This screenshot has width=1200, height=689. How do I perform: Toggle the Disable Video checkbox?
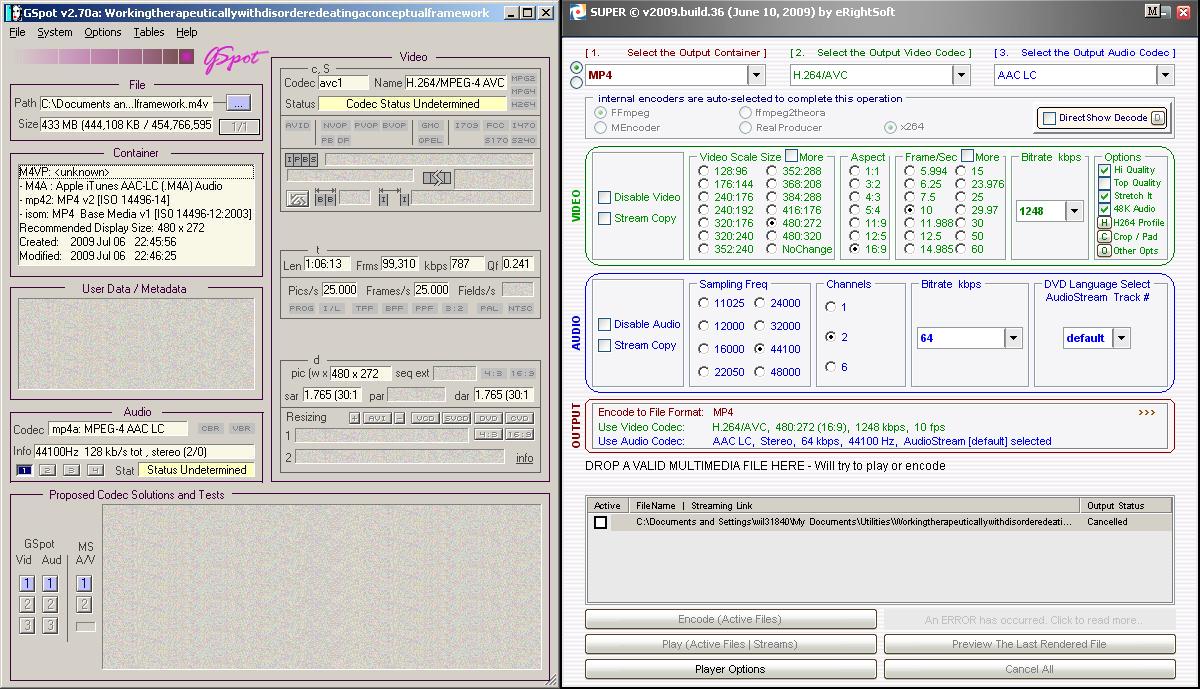pyautogui.click(x=604, y=198)
